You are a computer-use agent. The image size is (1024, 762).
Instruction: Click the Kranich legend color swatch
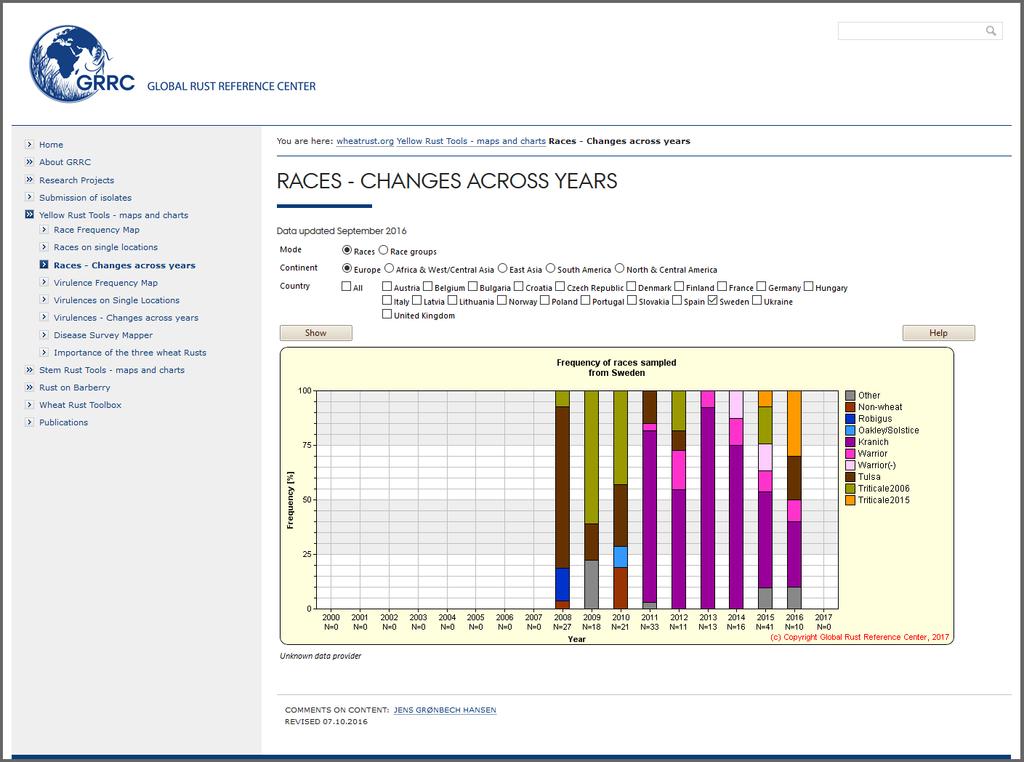pos(850,442)
